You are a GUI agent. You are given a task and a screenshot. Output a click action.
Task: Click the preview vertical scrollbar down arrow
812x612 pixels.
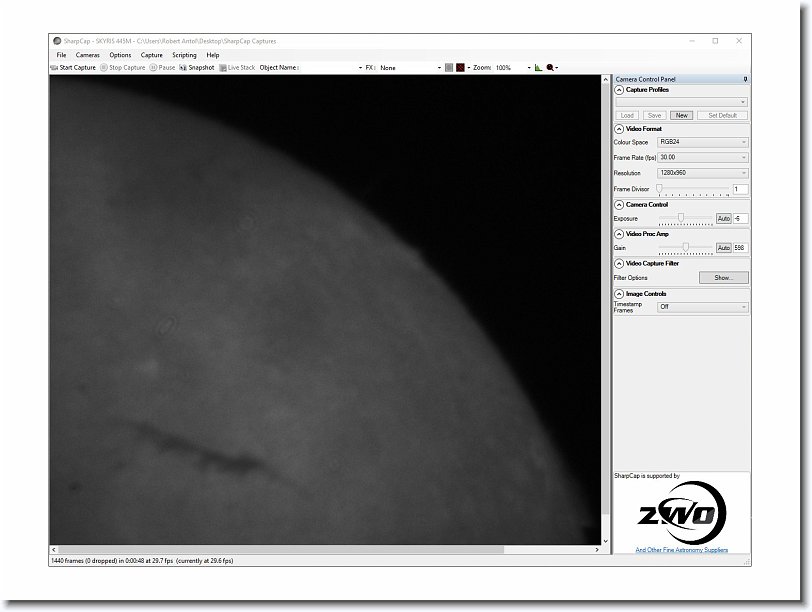coord(606,541)
